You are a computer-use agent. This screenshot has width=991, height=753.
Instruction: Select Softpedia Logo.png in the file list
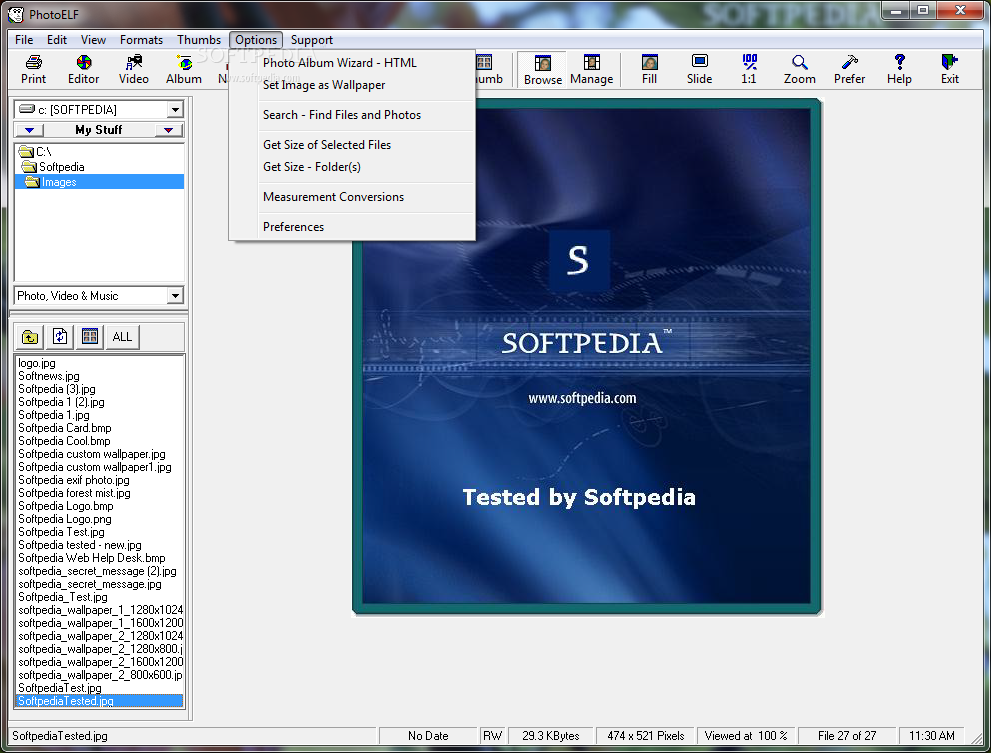click(x=66, y=519)
